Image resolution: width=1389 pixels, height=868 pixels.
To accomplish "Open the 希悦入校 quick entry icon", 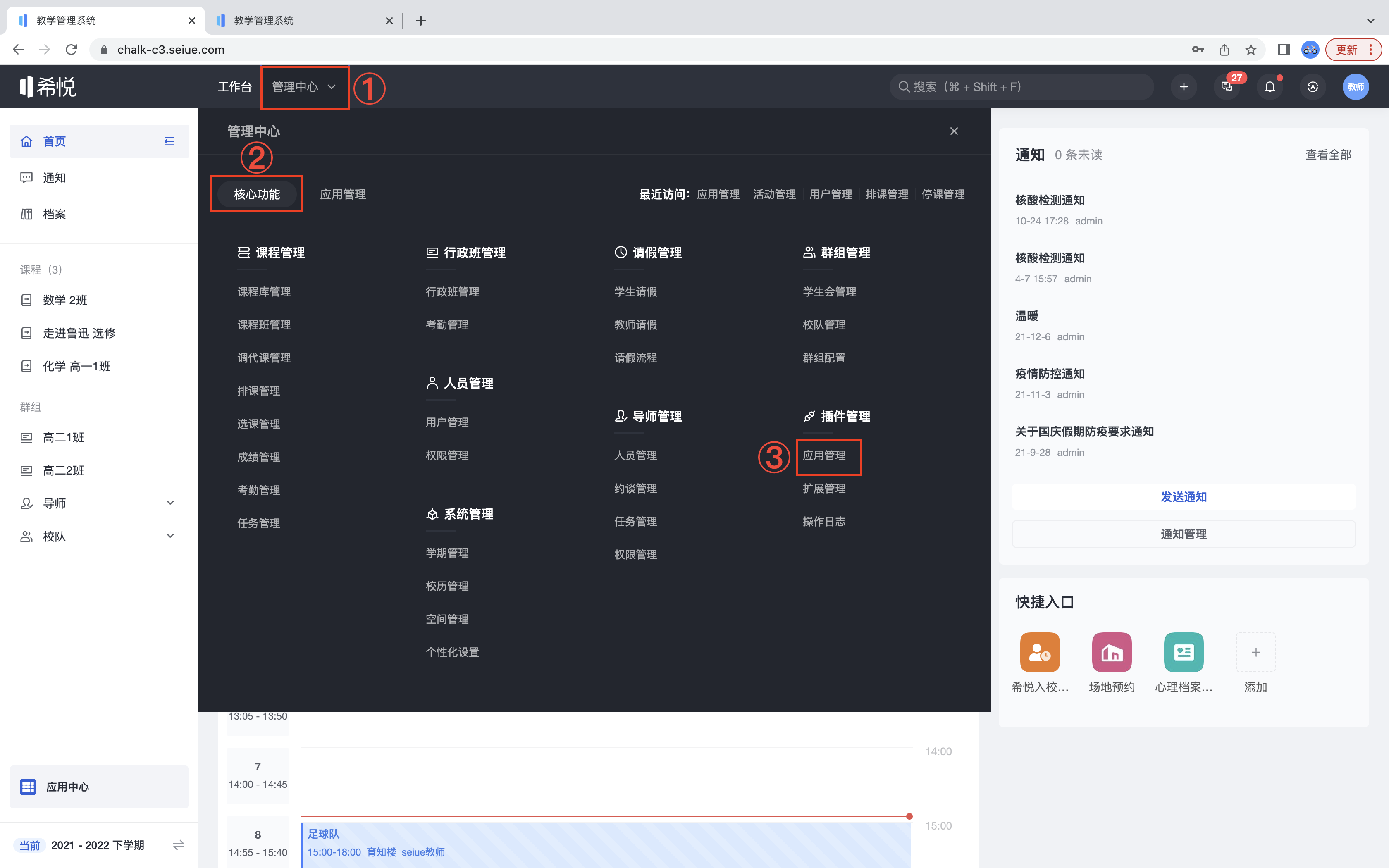I will (x=1039, y=652).
